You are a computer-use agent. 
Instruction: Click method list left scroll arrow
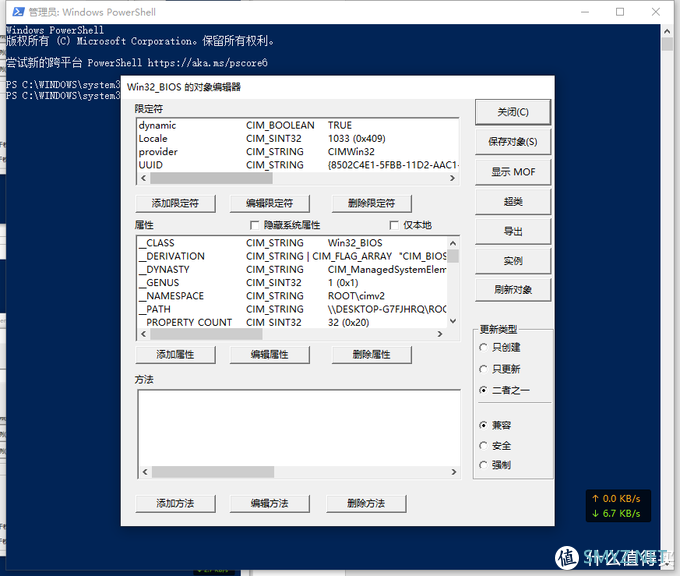click(x=145, y=472)
